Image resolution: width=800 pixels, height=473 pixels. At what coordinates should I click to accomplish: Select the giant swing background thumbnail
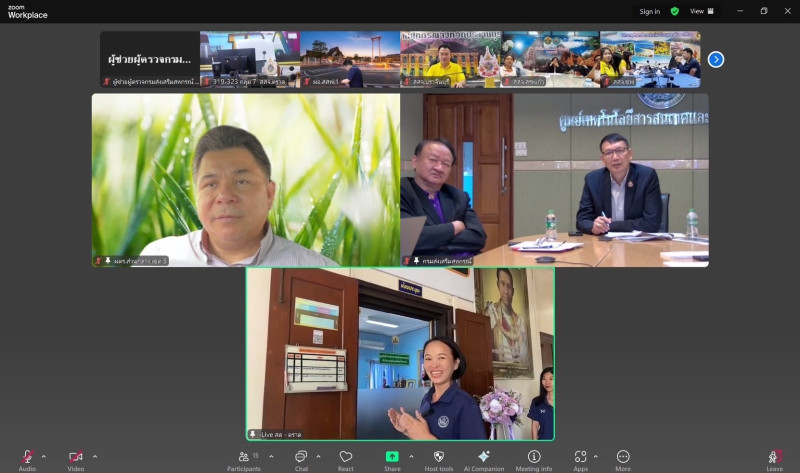tap(350, 59)
